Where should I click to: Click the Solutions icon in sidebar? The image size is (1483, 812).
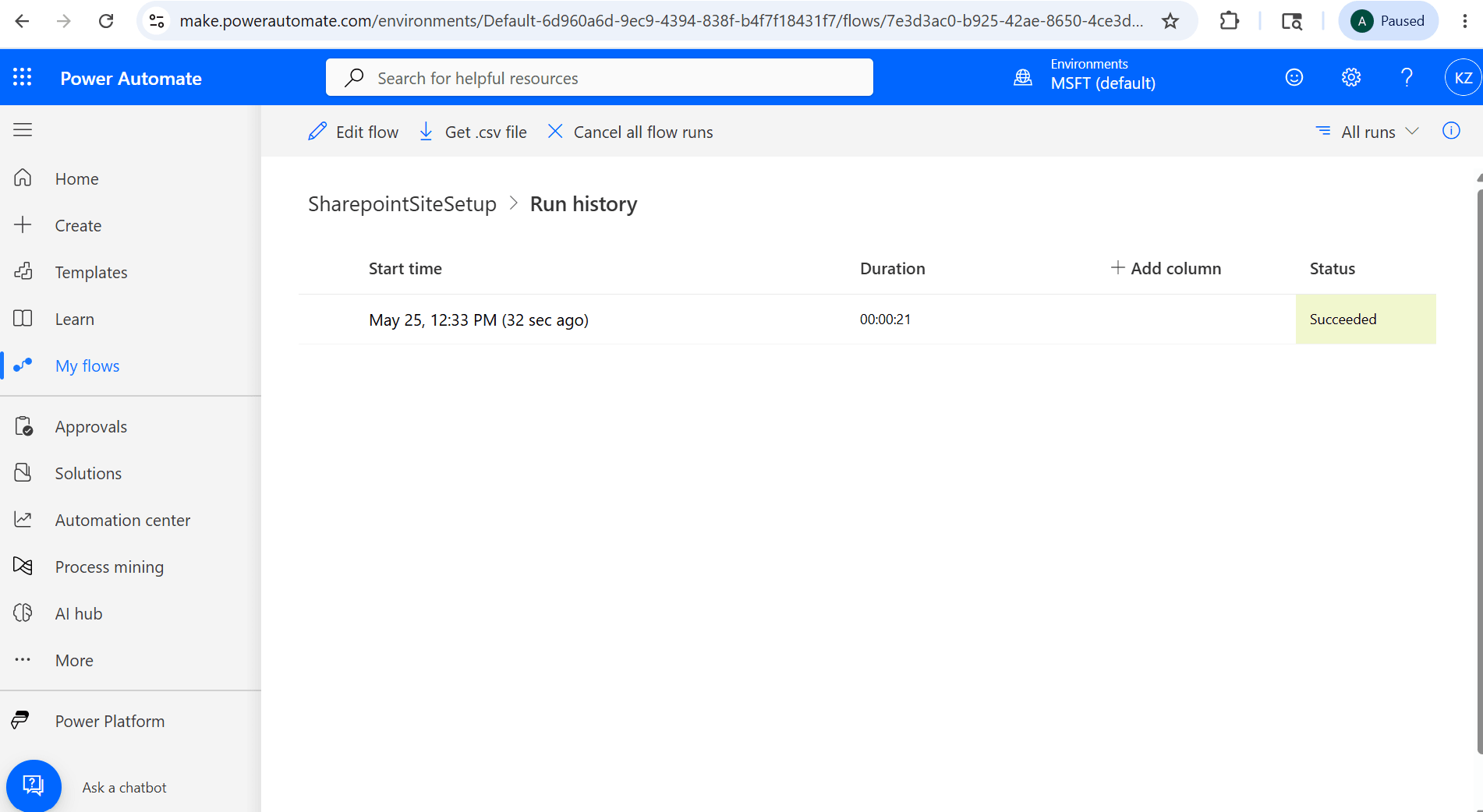point(23,473)
